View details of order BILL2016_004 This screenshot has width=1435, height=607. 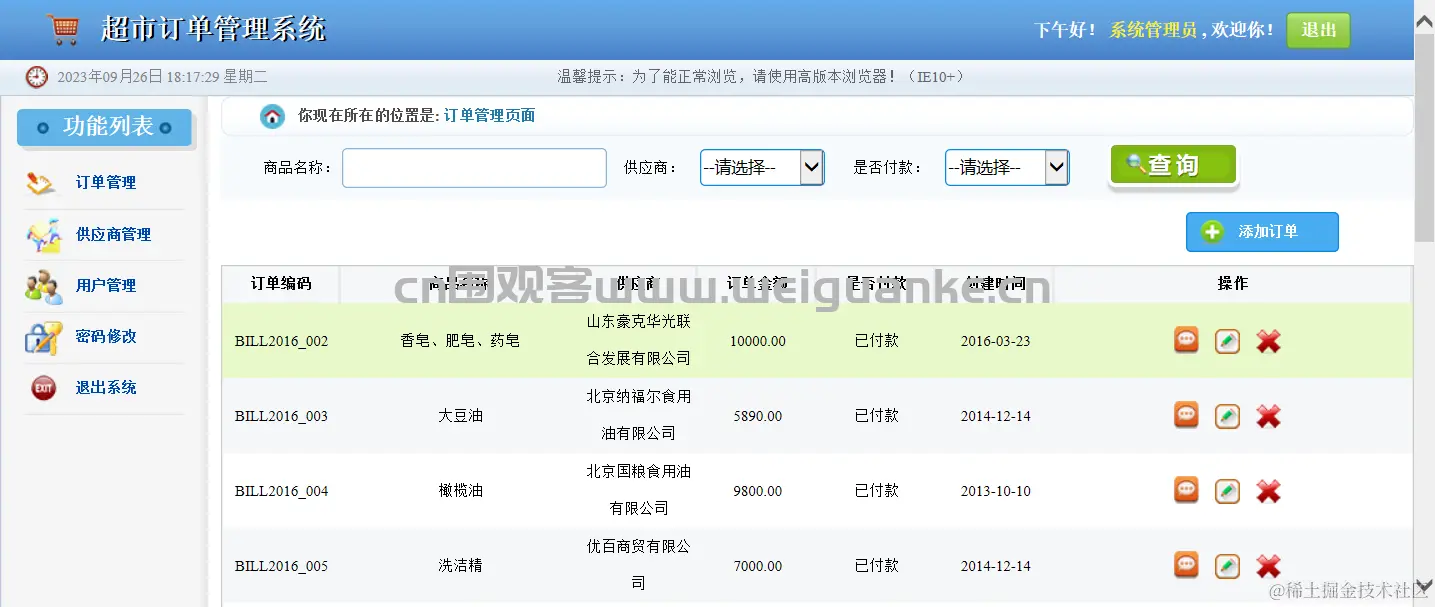(1186, 490)
